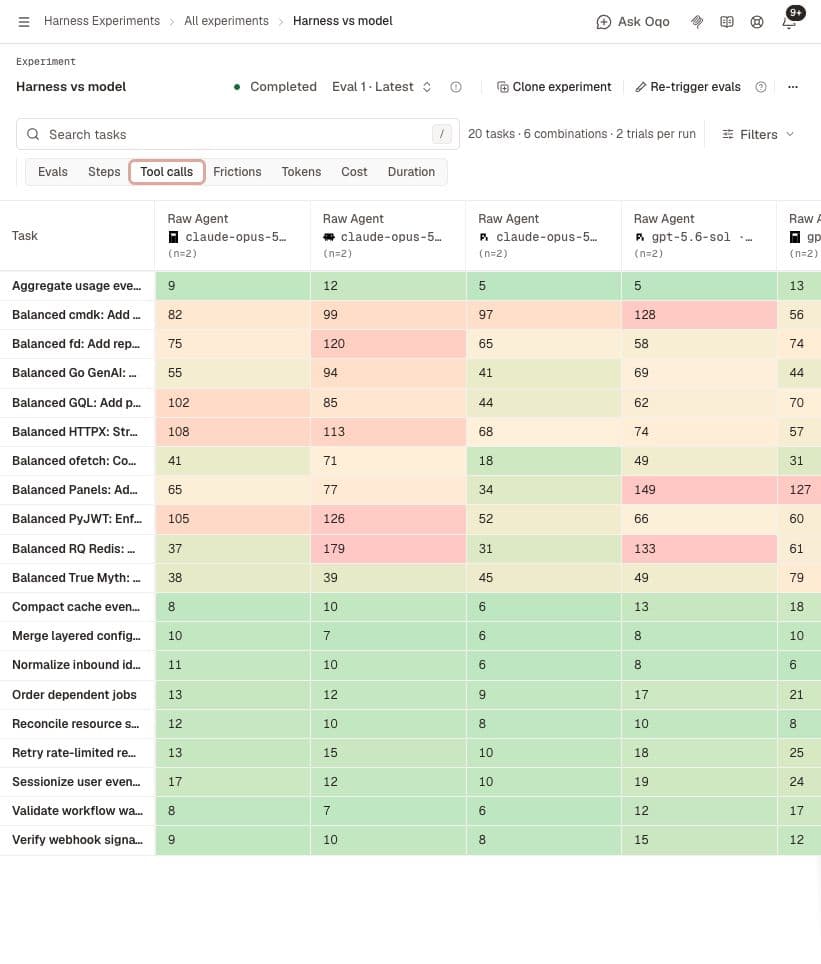Go to All experiments breadcrumb
Image resolution: width=821 pixels, height=964 pixels.
(226, 21)
